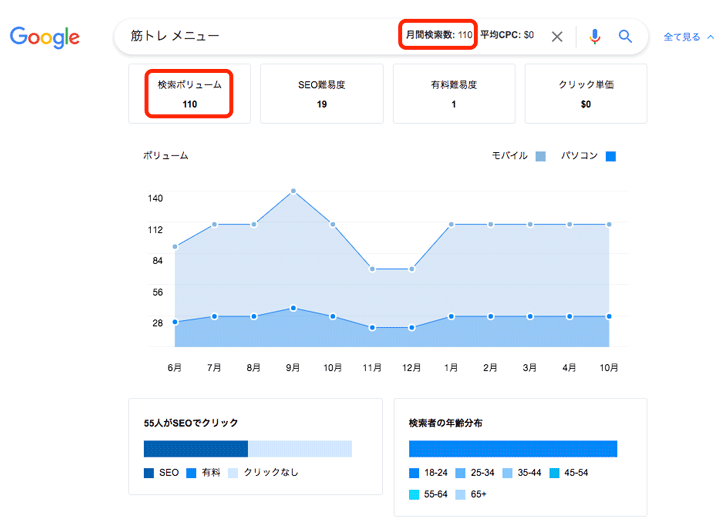Select the desktop data point for 4月
This screenshot has height=524, width=728.
(x=570, y=317)
